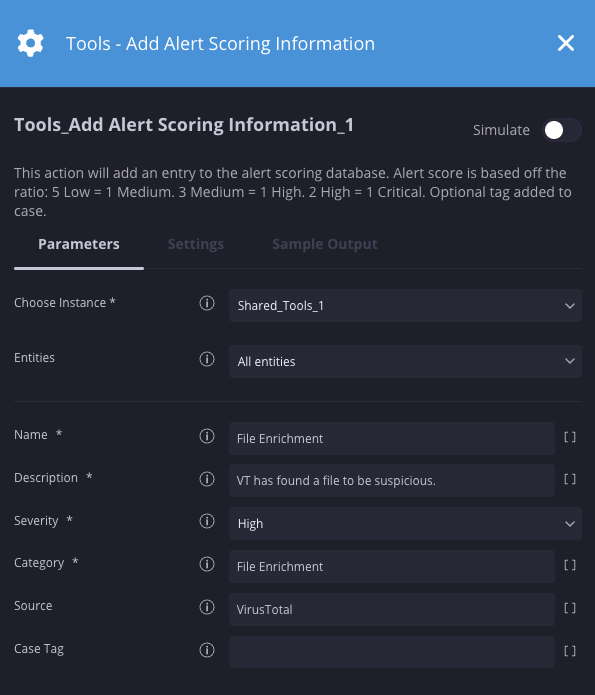Click placeholder brackets next to Source field
This screenshot has width=595, height=695.
click(570, 608)
